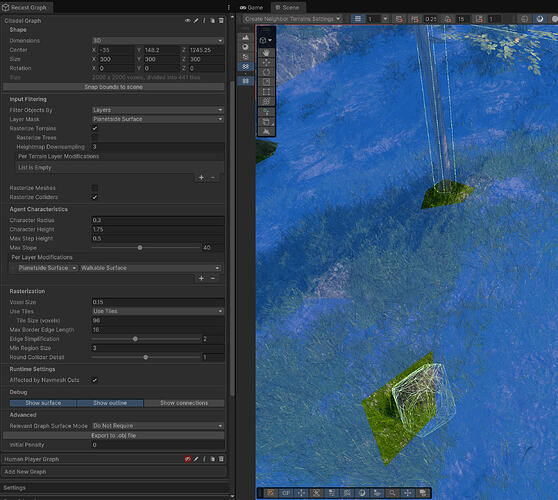This screenshot has height=500, width=558.
Task: Enable the Rasterize Meshes checkbox
Action: click(95, 188)
